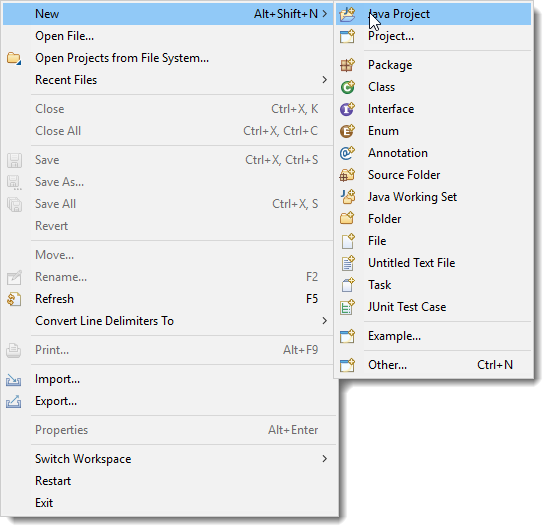Image resolution: width=549 pixels, height=532 pixels.
Task: Click the greyed Save All icon
Action: tap(14, 204)
